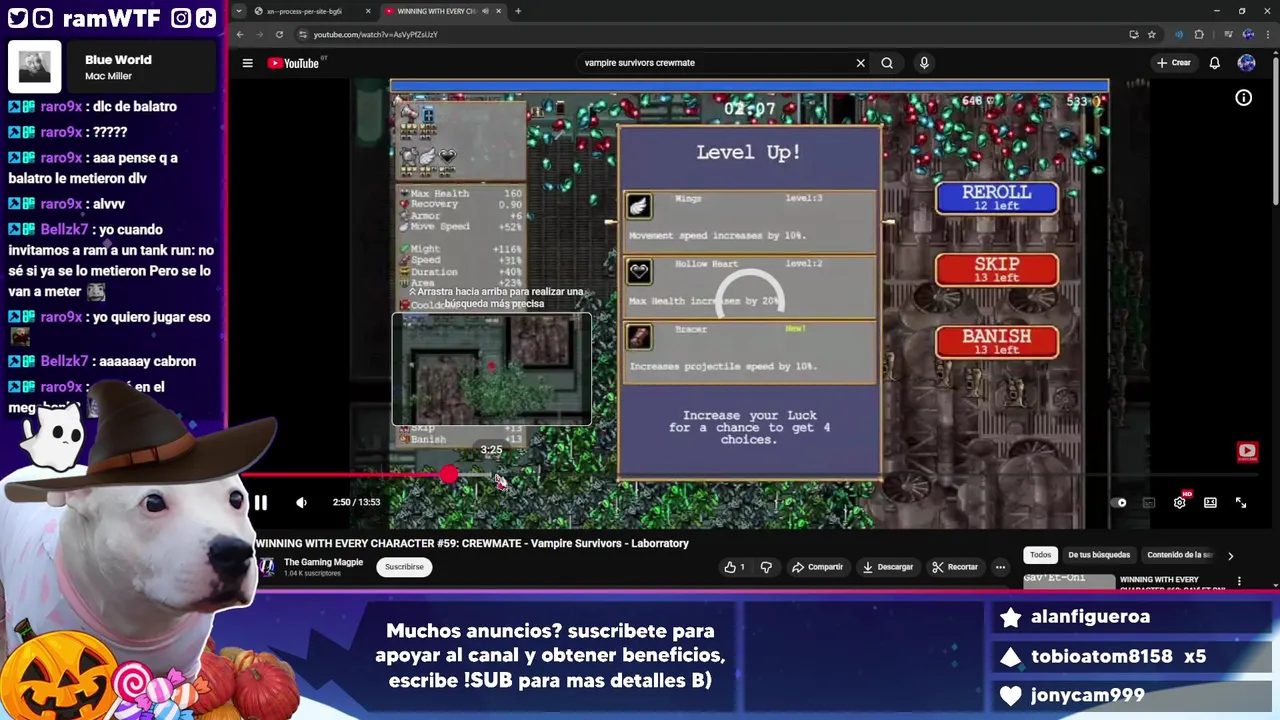This screenshot has width=1280, height=720.
Task: Close the first browser tab
Action: pyautogui.click(x=367, y=11)
